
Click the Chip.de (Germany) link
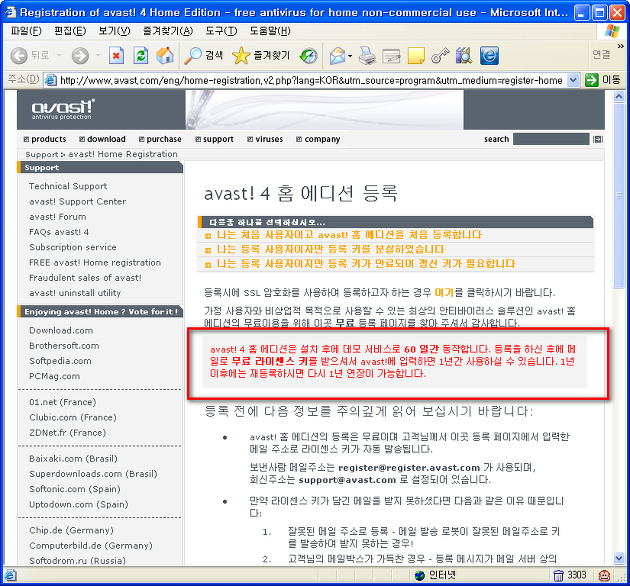(71, 531)
